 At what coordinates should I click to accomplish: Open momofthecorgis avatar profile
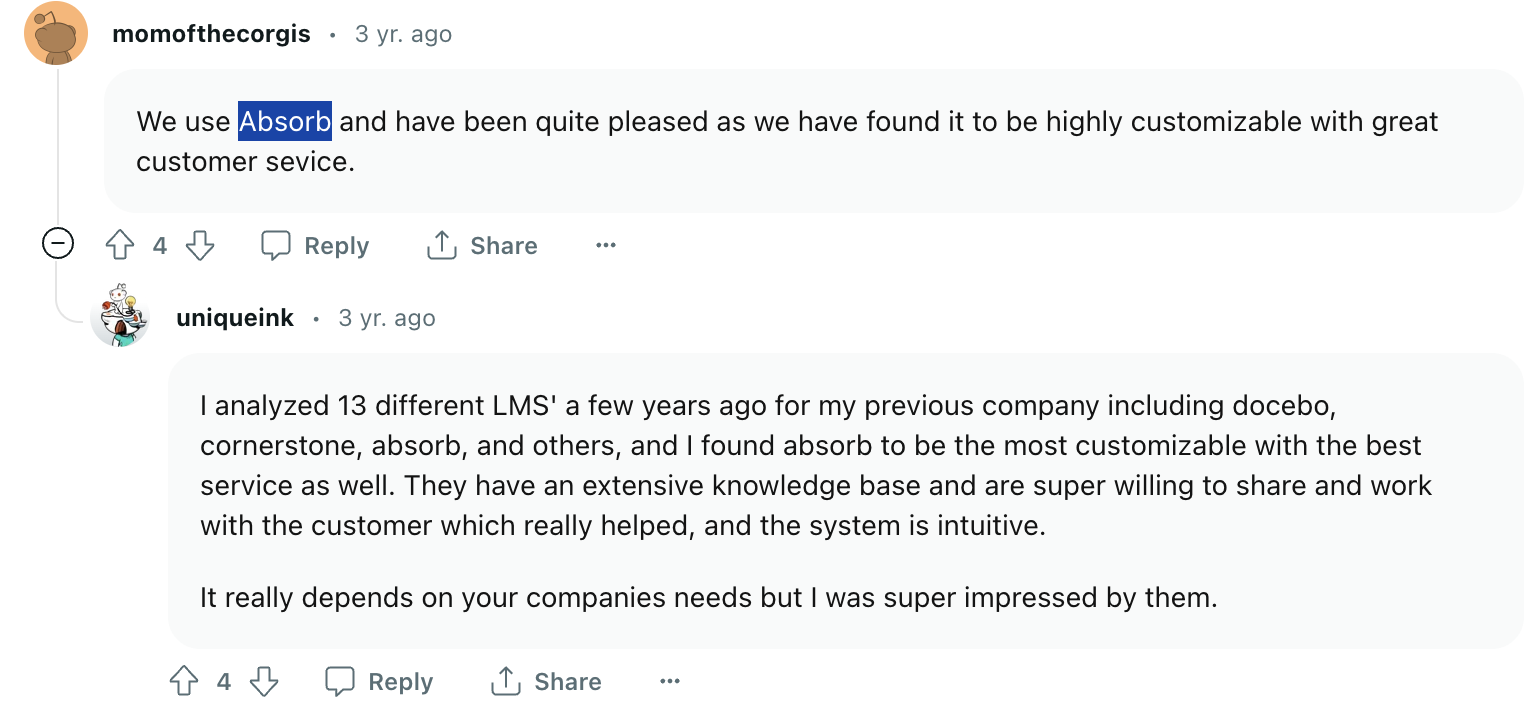coord(55,34)
